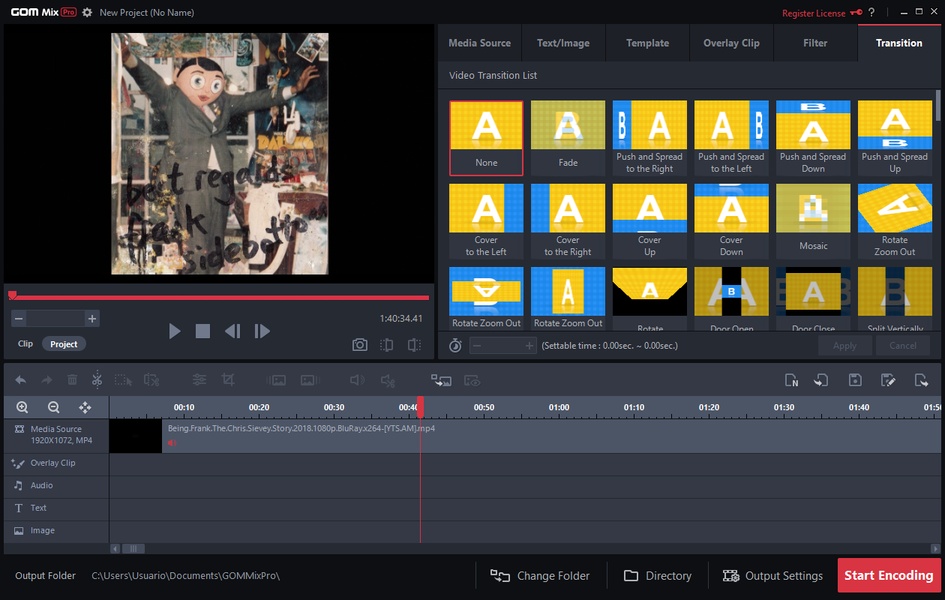Switch the preview to Clip mode

tap(25, 344)
